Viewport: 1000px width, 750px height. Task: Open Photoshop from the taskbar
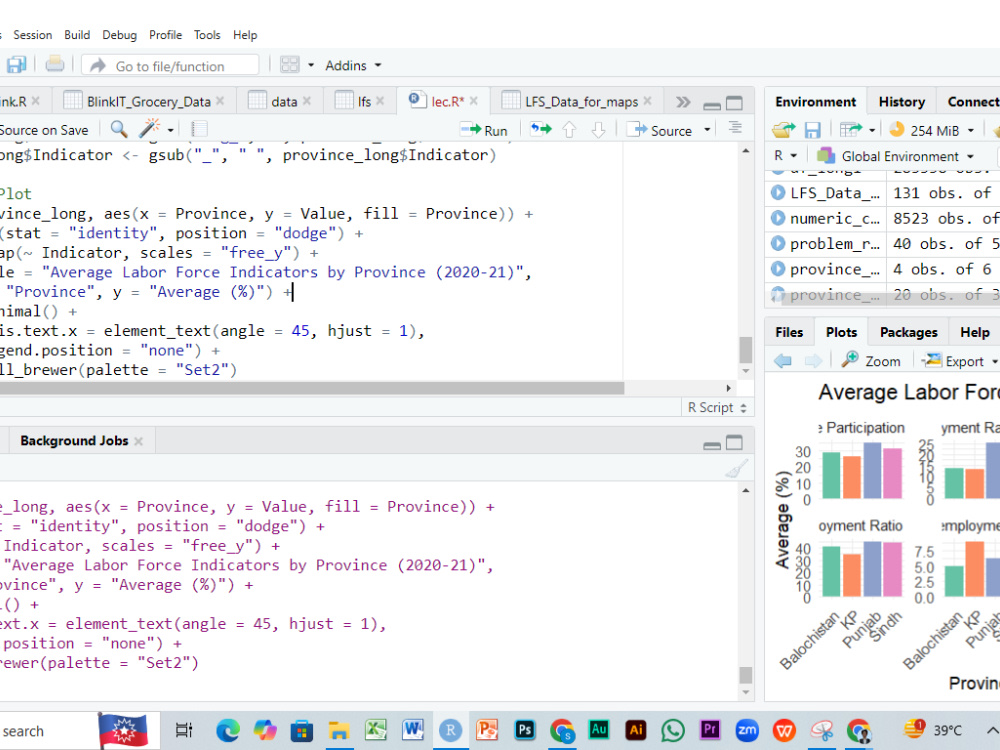point(524,730)
